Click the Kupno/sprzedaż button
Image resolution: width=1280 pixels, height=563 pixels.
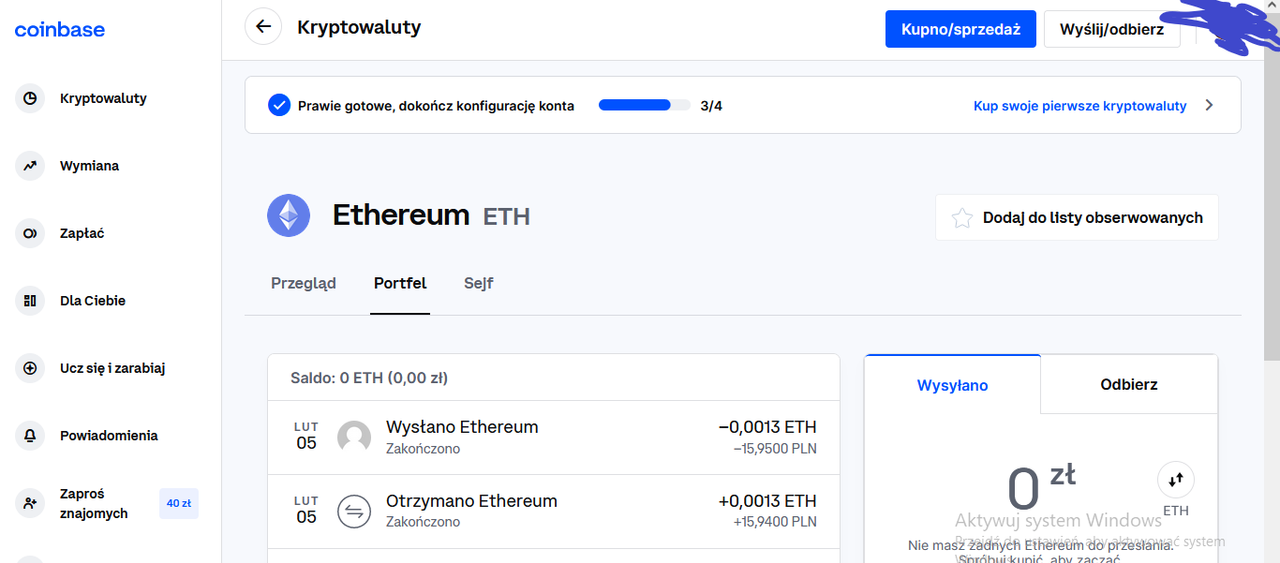(960, 29)
